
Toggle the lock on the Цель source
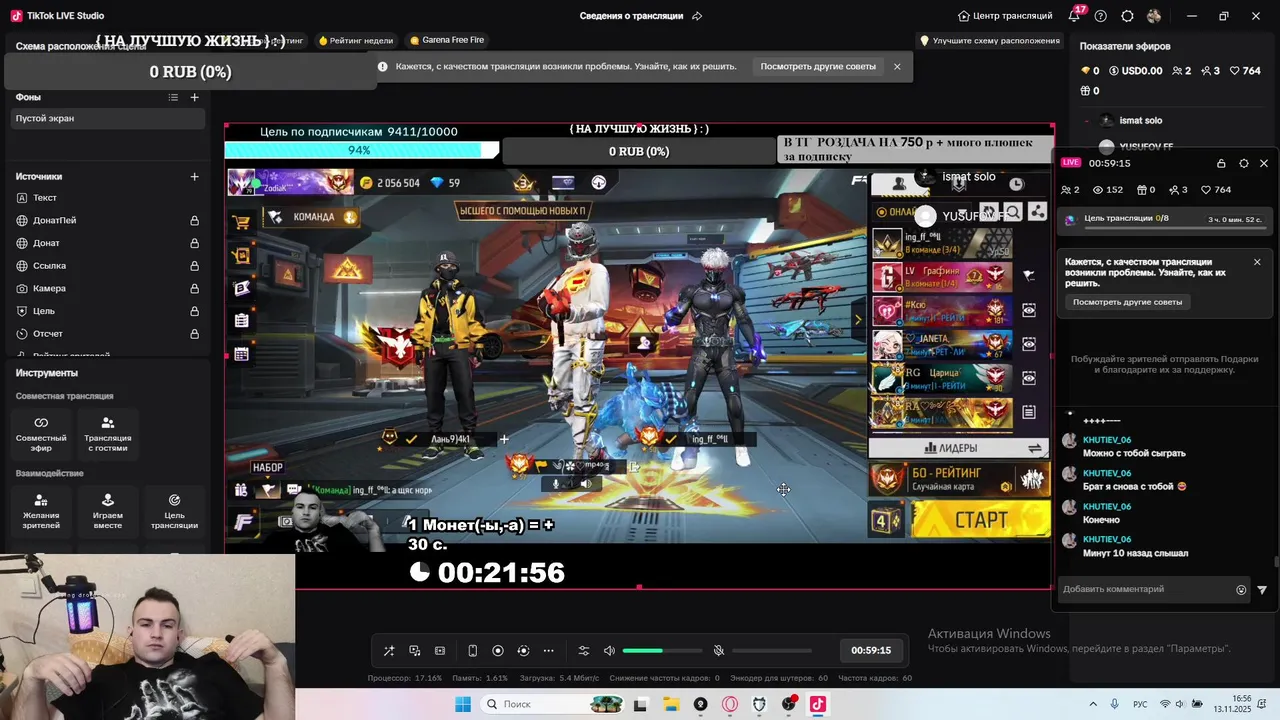pyautogui.click(x=194, y=311)
